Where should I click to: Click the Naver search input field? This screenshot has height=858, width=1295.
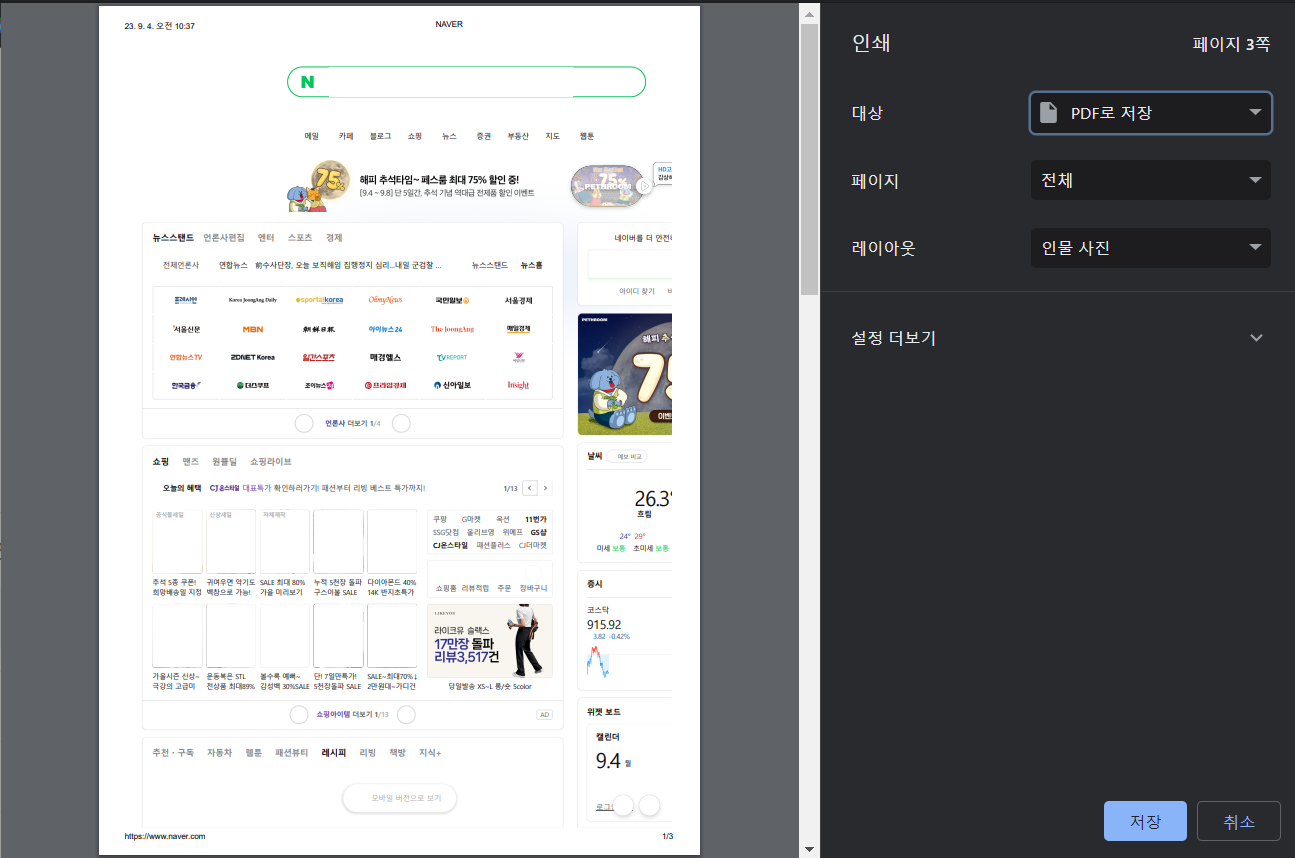[466, 82]
